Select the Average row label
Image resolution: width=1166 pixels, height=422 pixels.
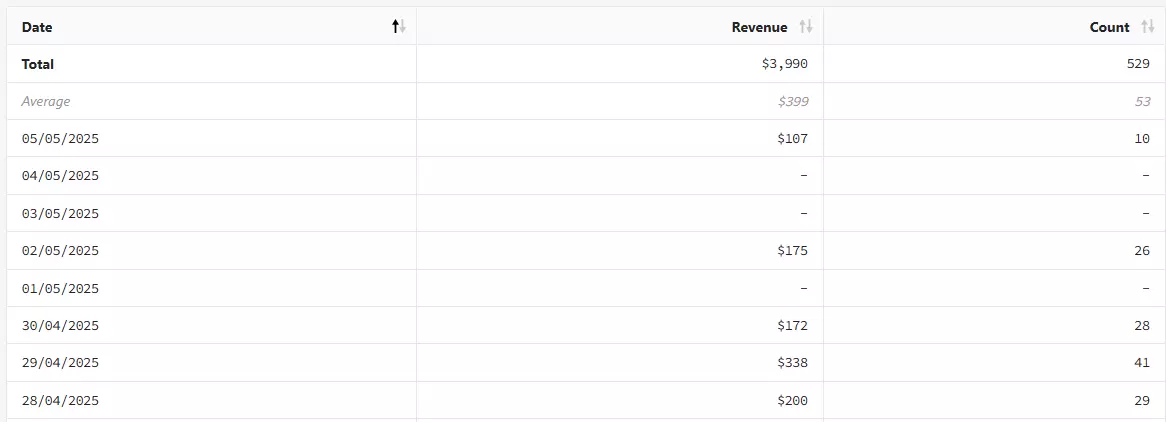coord(45,101)
